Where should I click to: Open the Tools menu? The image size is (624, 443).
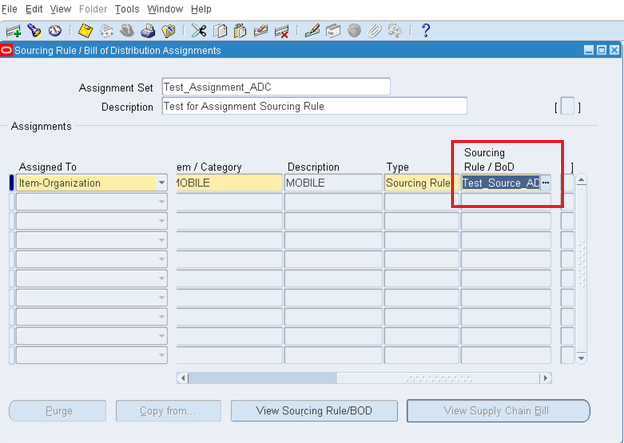(x=127, y=9)
